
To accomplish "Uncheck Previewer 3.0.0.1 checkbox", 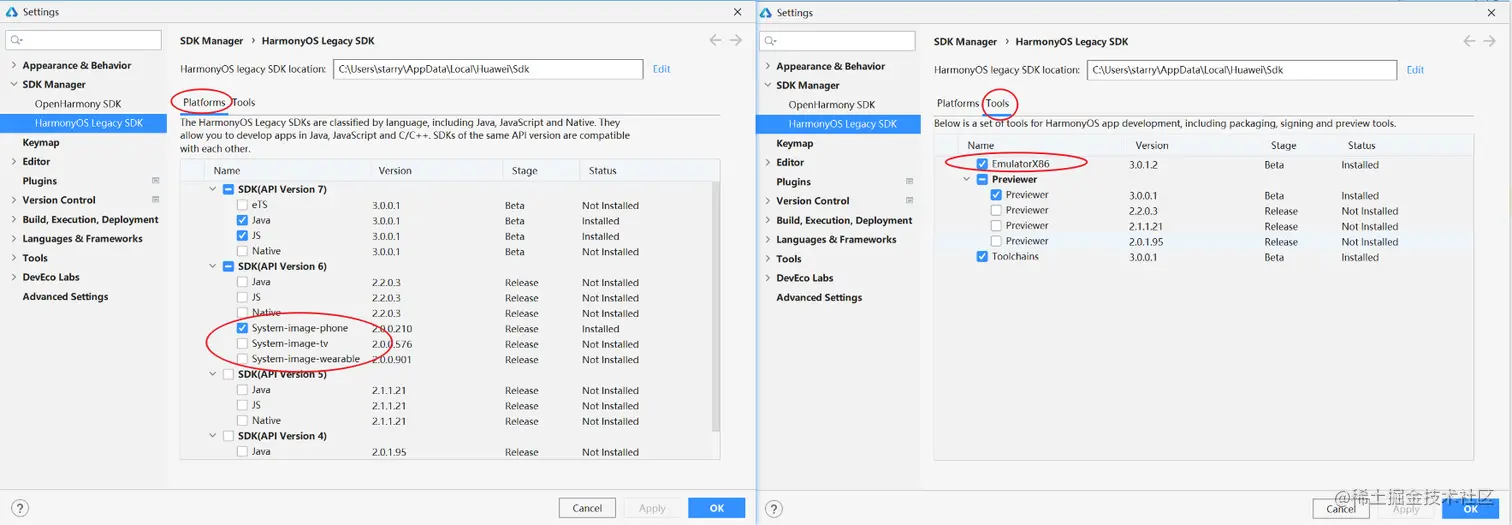I will 996,195.
